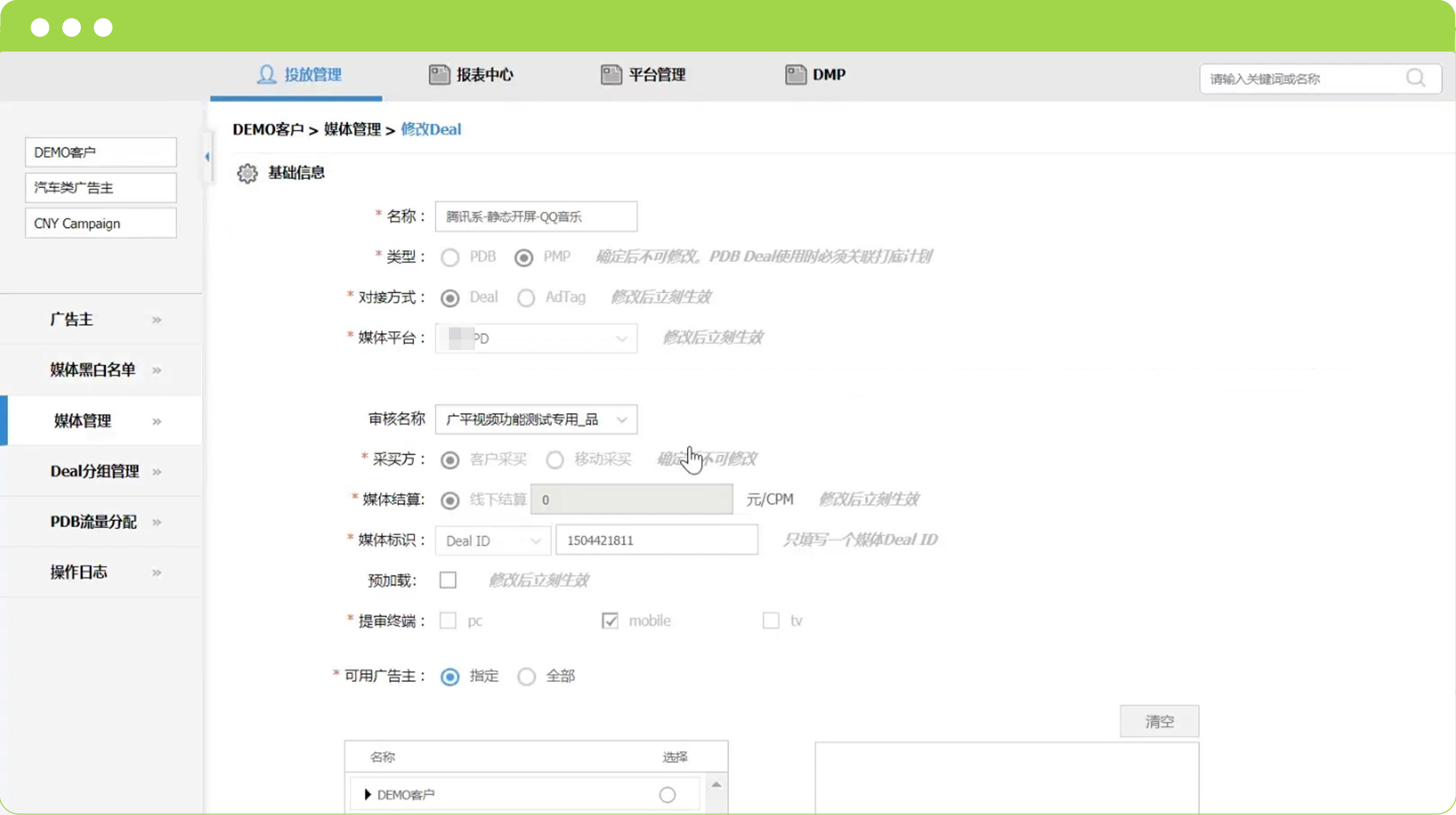The height and width of the screenshot is (815, 1456).
Task: Click the 报表中心 tab icon
Action: (x=439, y=74)
